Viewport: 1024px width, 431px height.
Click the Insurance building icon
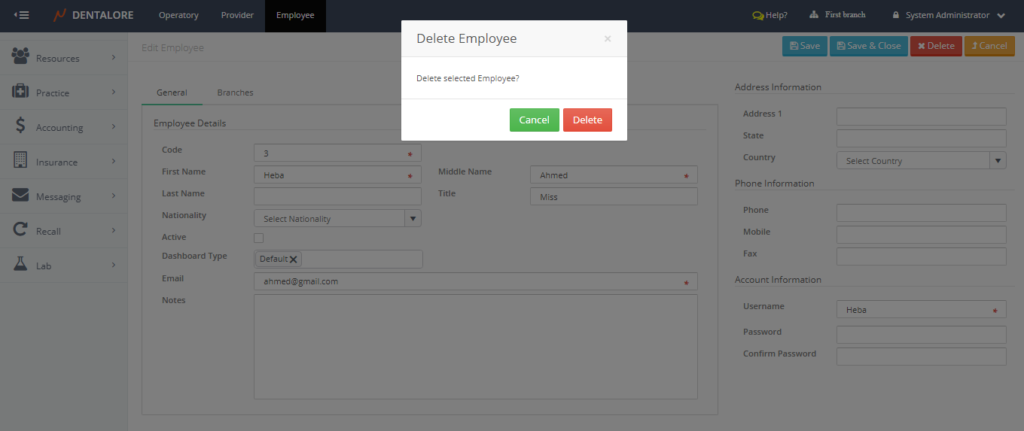20,161
